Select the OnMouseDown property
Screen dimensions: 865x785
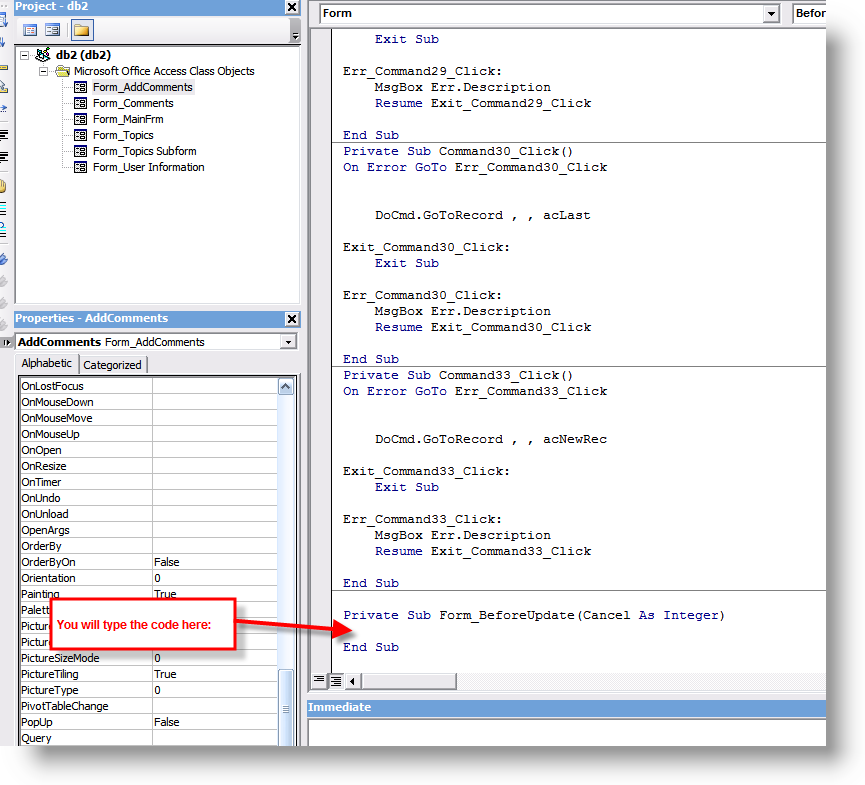57,402
